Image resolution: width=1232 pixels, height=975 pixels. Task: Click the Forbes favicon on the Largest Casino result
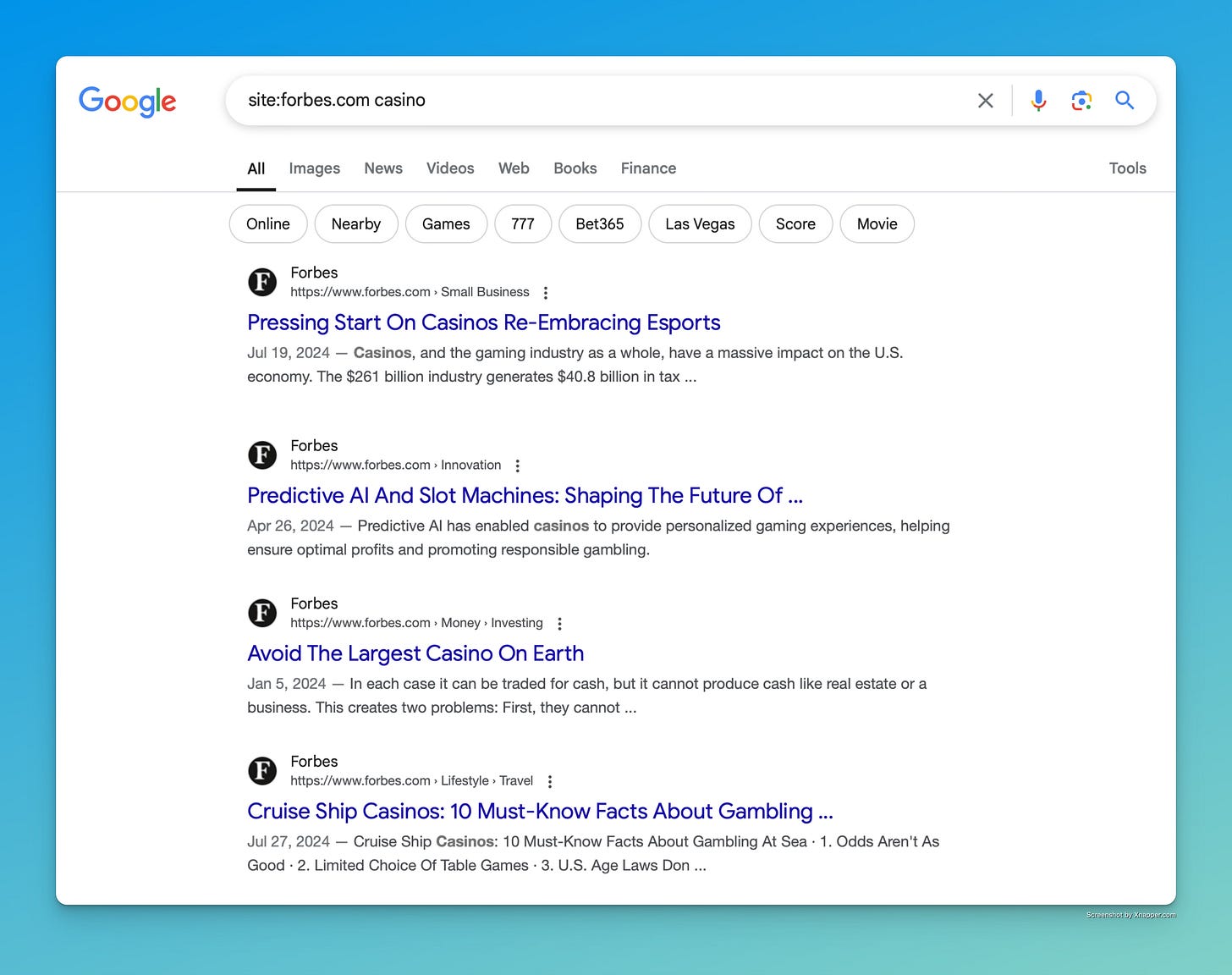[x=262, y=613]
